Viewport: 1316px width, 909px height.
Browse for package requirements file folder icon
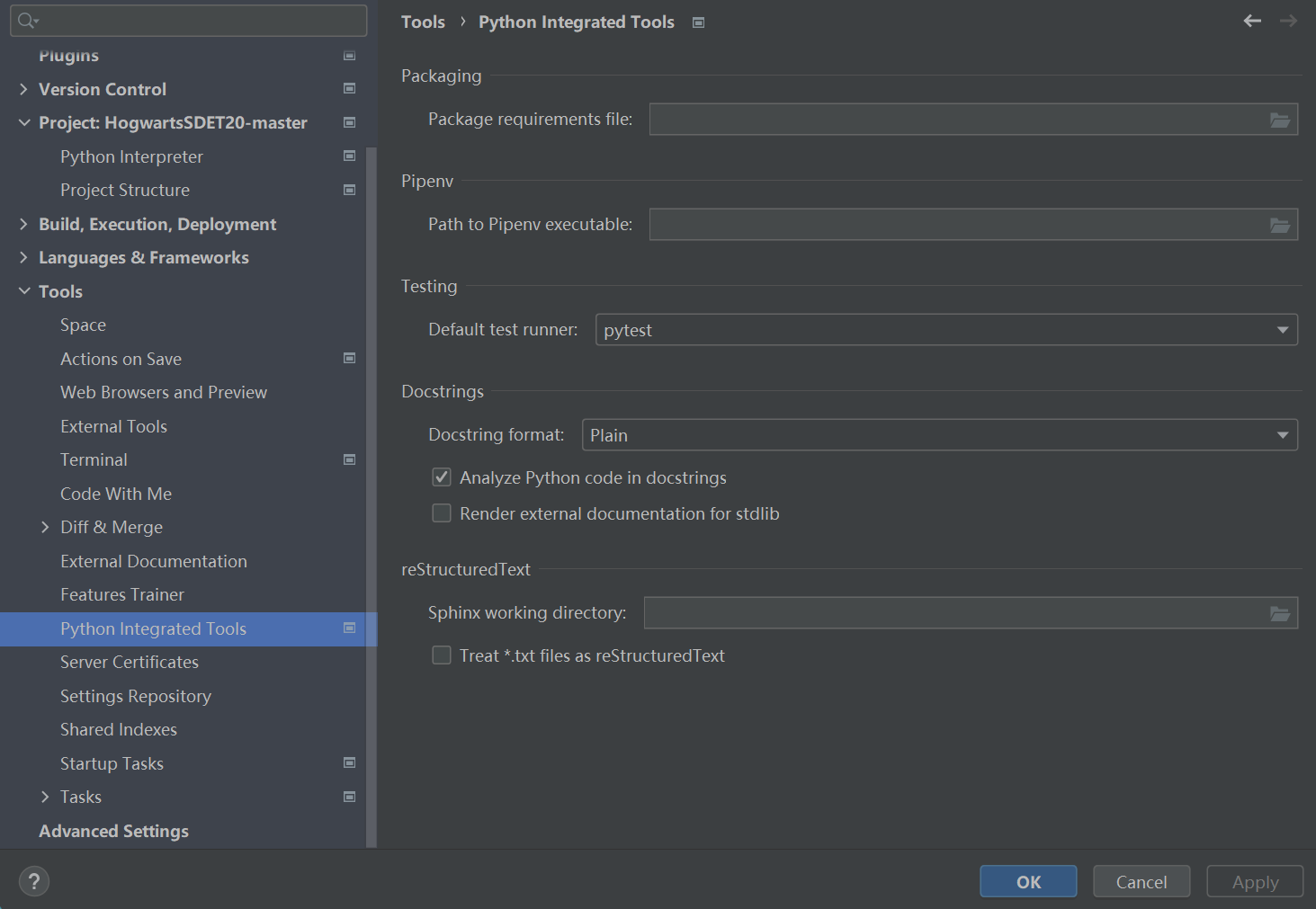[x=1280, y=120]
